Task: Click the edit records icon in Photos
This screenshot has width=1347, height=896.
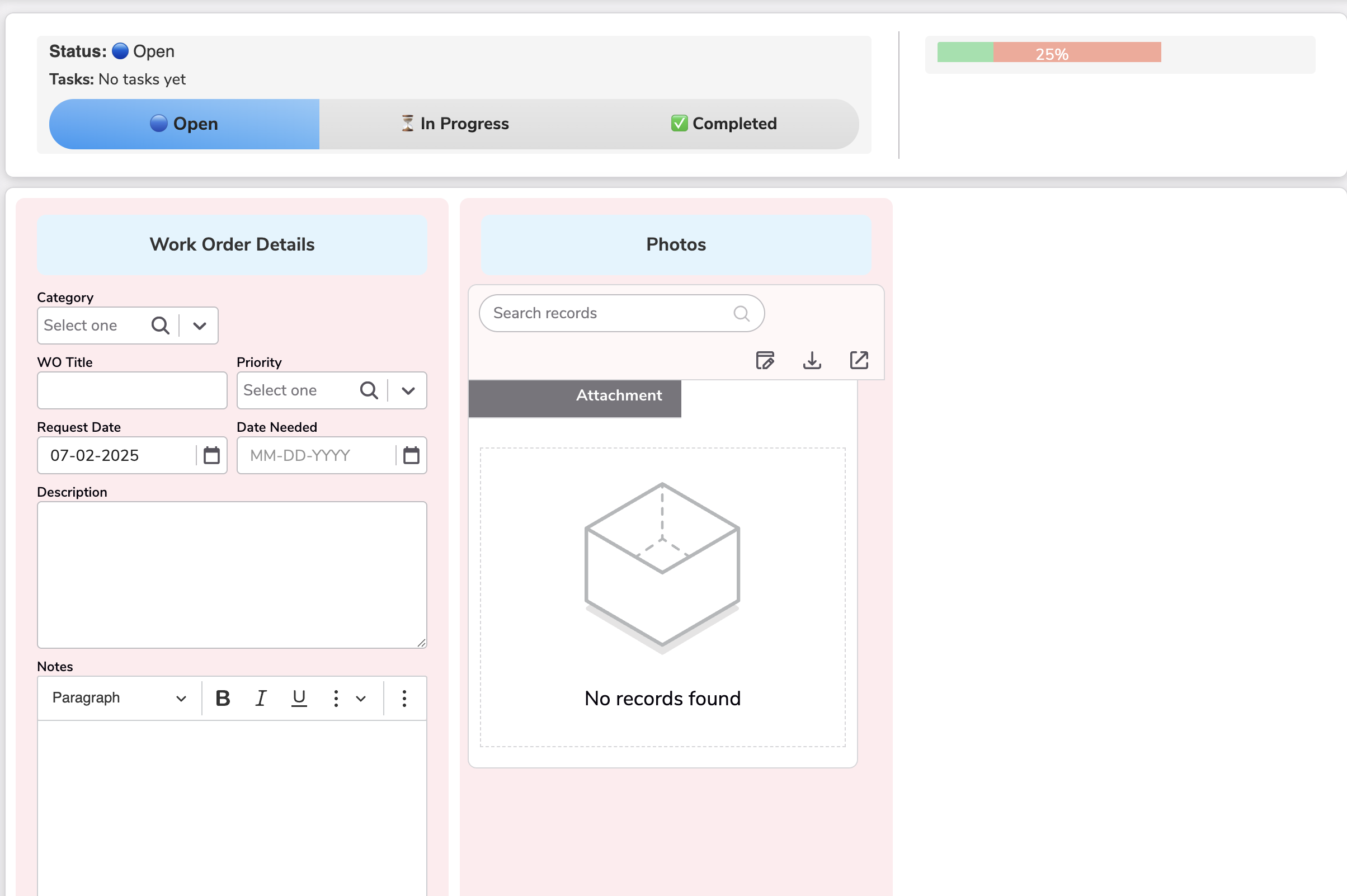Action: [765, 360]
